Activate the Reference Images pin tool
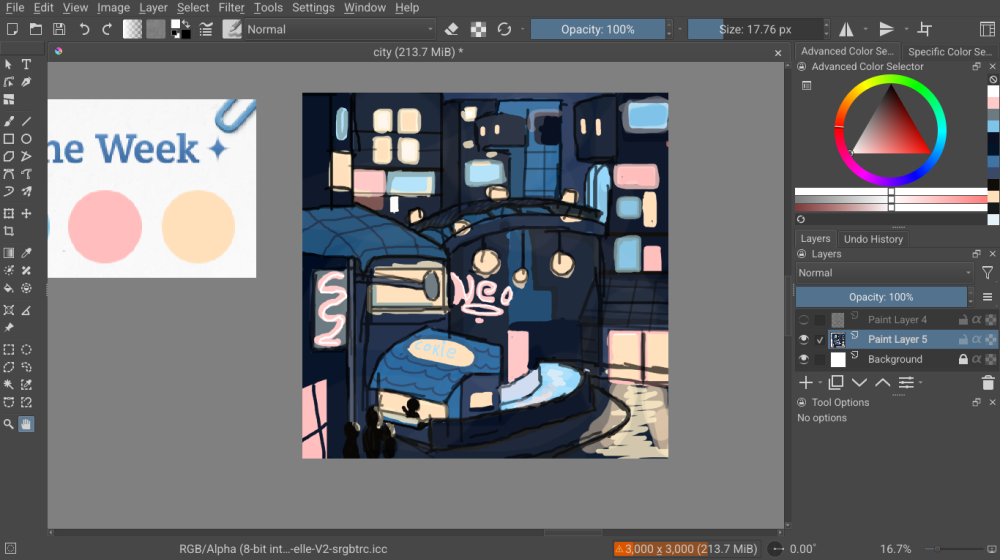1000x560 pixels. (x=9, y=328)
